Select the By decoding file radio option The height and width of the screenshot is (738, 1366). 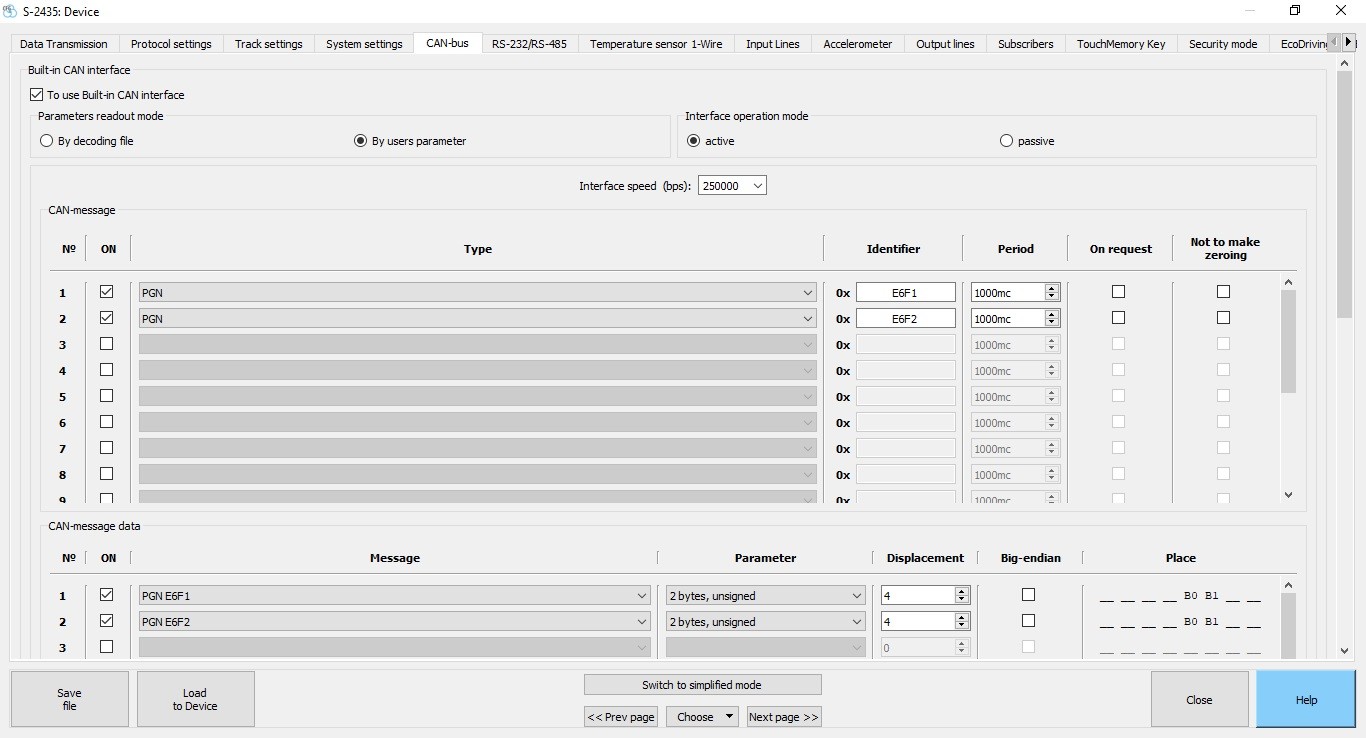click(46, 141)
